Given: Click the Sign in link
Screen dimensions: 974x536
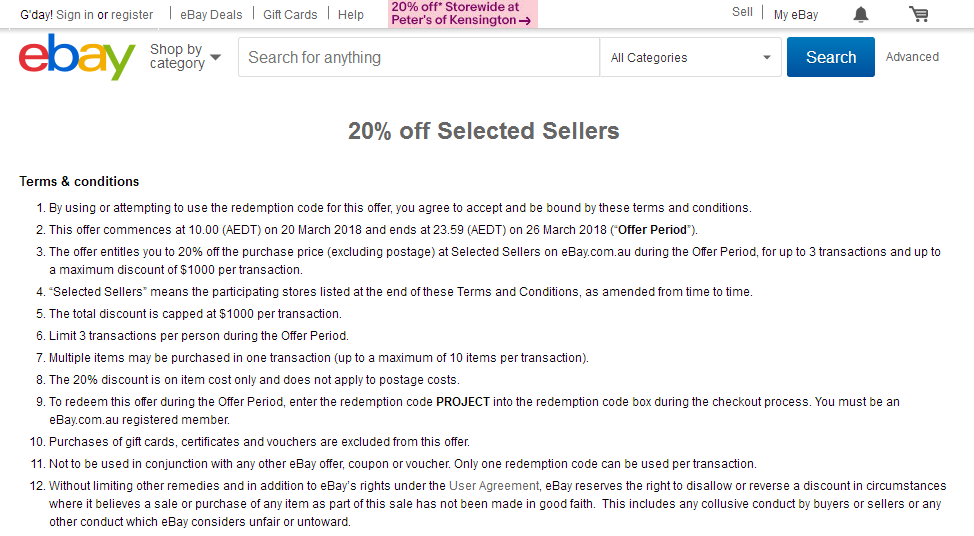Looking at the screenshot, I should 75,15.
